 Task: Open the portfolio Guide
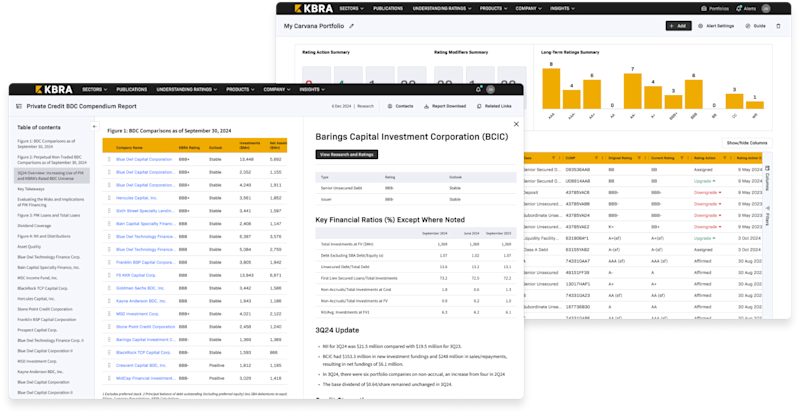point(755,25)
